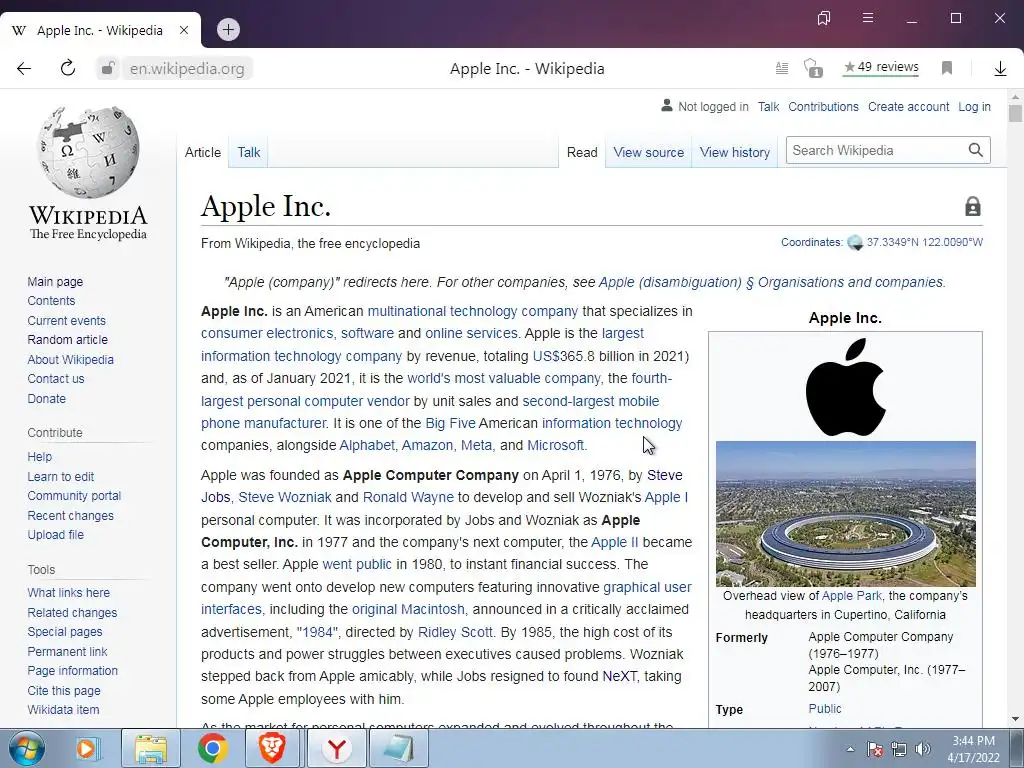Open the protection shield icon in address bar

pyautogui.click(x=812, y=68)
